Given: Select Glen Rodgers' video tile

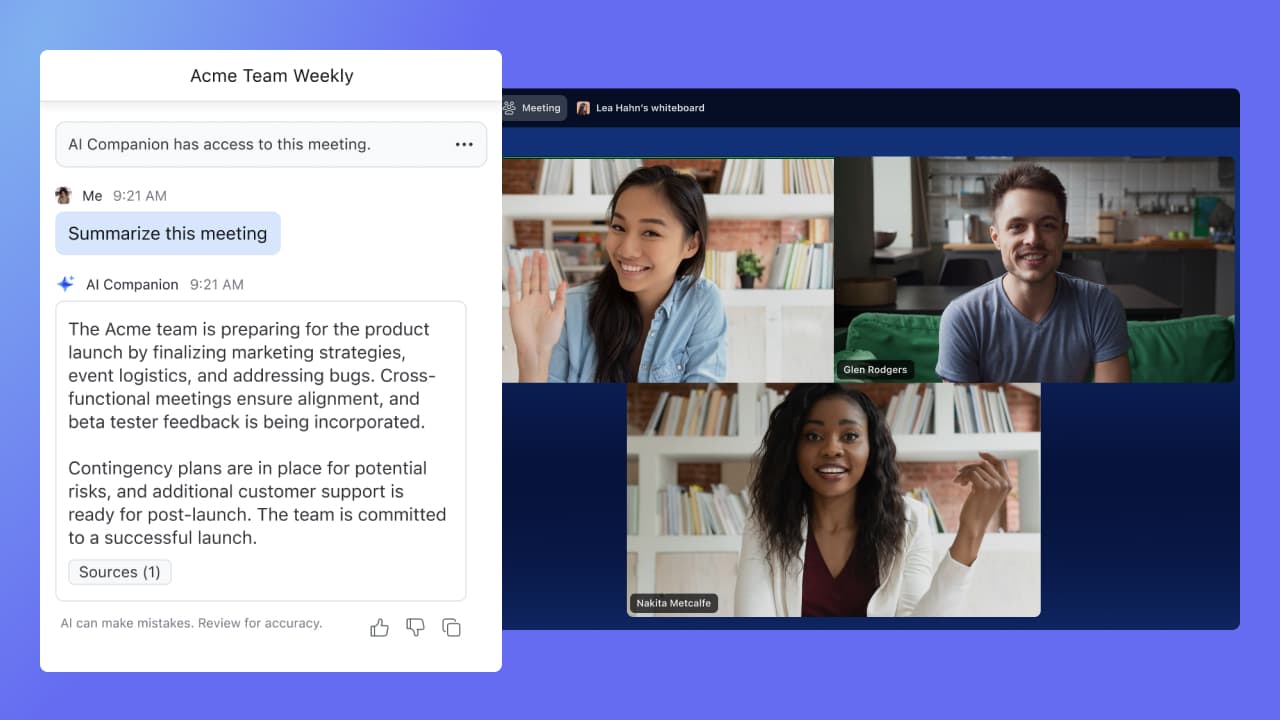Looking at the screenshot, I should coord(1034,270).
